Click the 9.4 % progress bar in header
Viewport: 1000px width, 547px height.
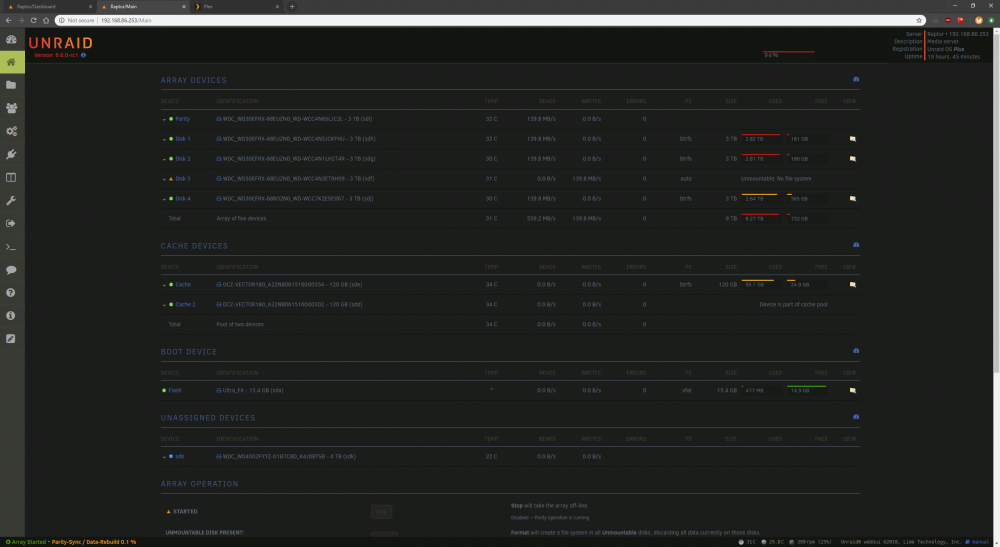coord(788,52)
